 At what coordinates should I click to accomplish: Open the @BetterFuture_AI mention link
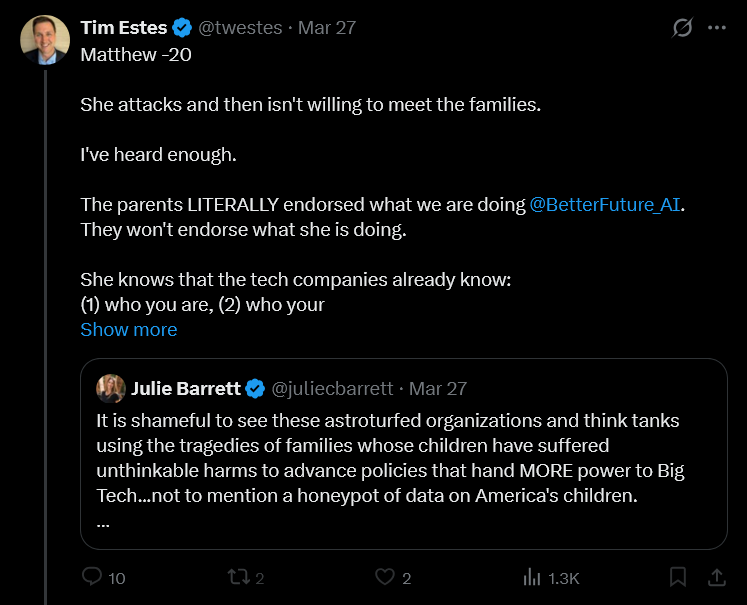tap(607, 204)
